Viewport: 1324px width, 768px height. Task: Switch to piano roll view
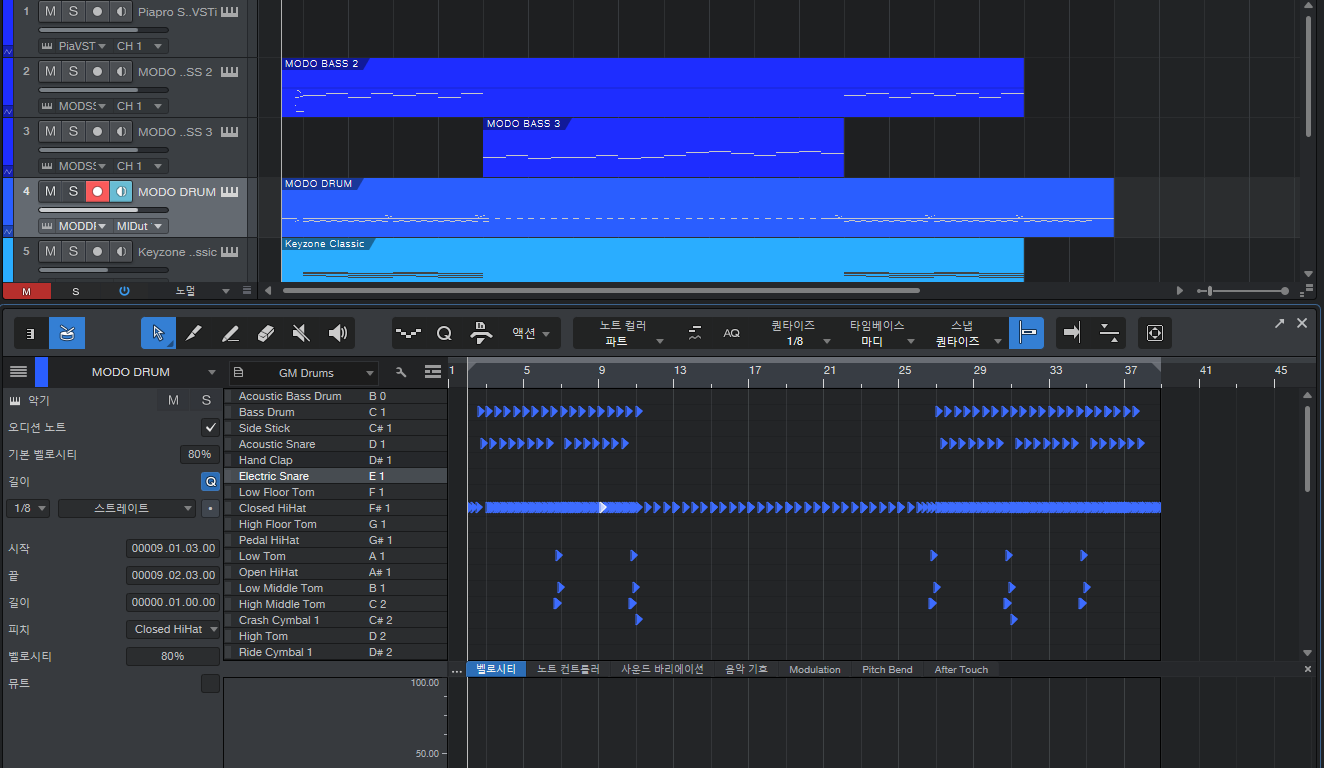pyautogui.click(x=31, y=333)
